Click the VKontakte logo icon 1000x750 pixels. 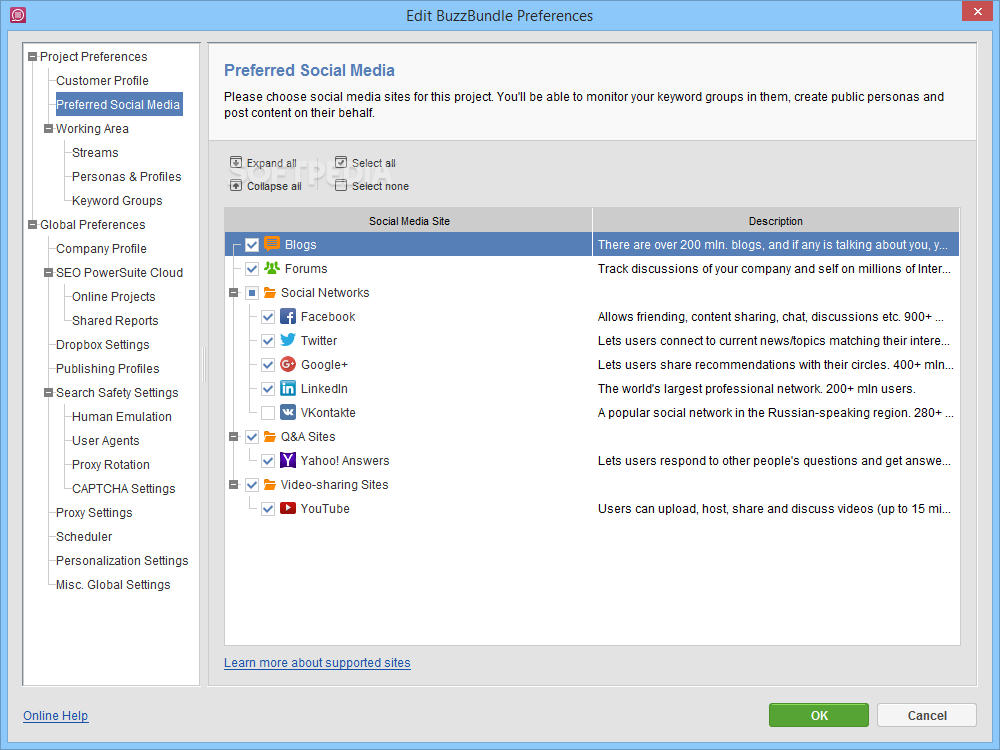click(288, 413)
